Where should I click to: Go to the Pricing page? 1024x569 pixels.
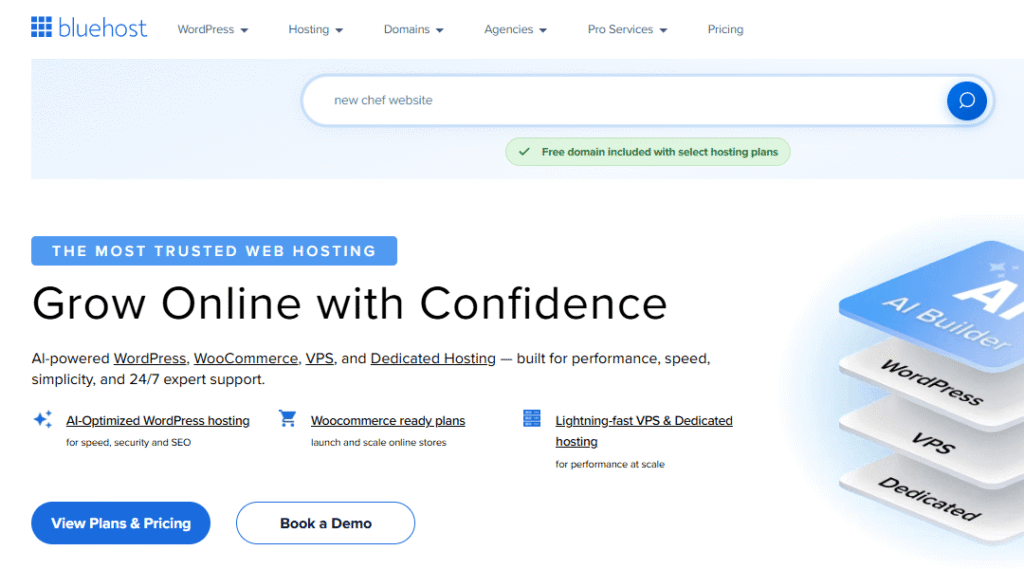726,29
